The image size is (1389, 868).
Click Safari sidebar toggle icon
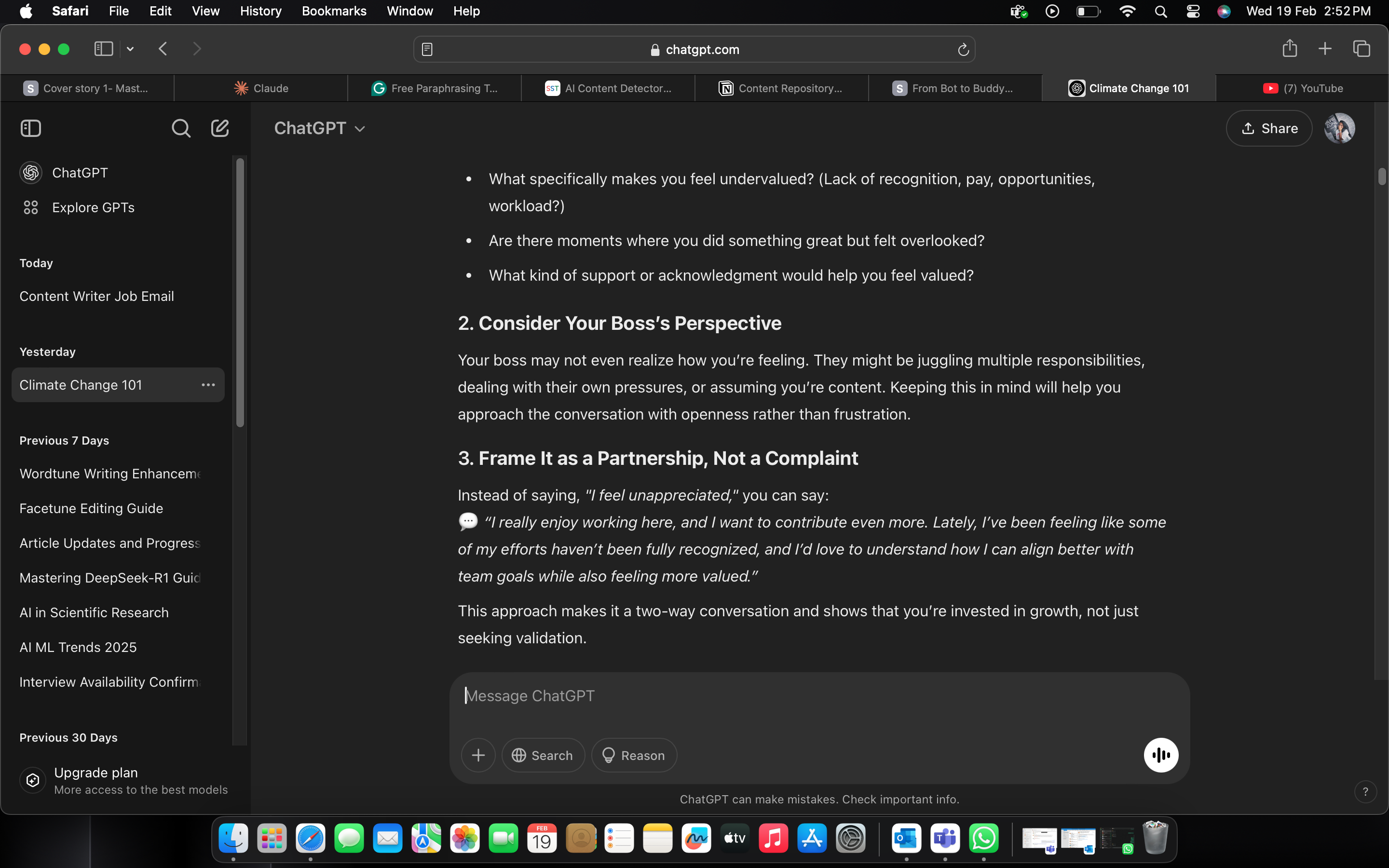(x=103, y=49)
